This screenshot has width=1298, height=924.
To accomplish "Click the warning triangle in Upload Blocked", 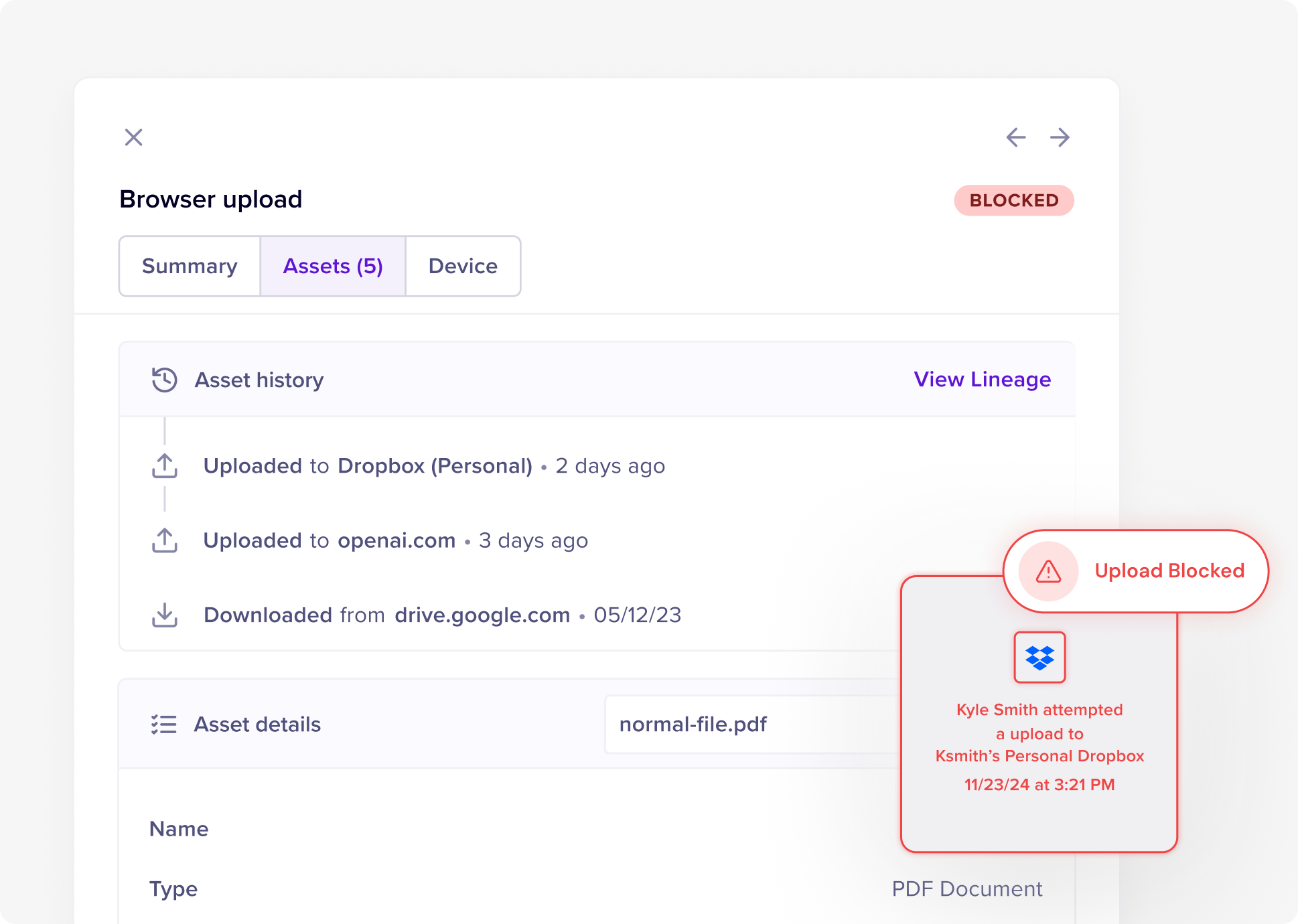I will 1048,571.
